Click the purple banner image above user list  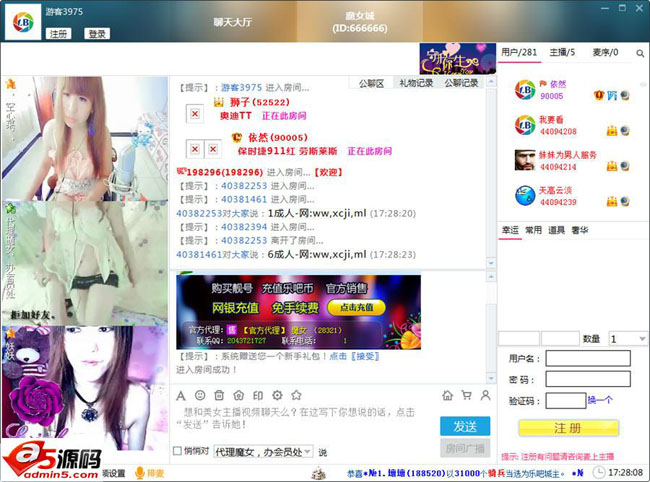pos(458,58)
